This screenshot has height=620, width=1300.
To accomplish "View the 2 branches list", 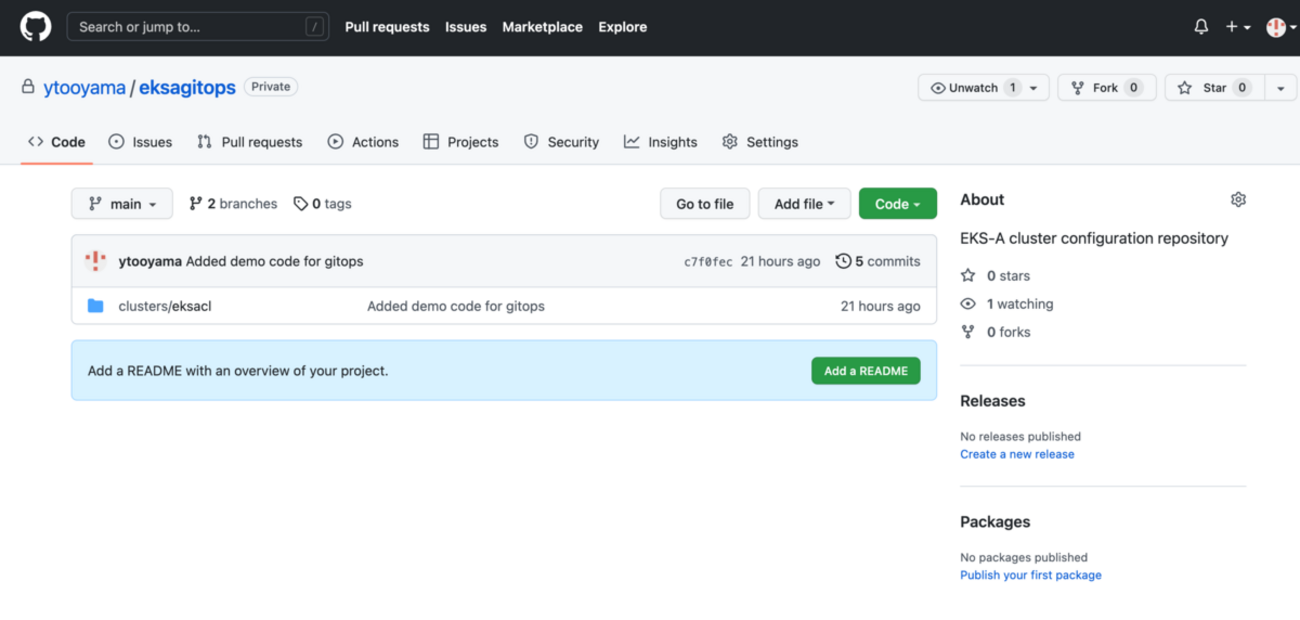I will (233, 204).
